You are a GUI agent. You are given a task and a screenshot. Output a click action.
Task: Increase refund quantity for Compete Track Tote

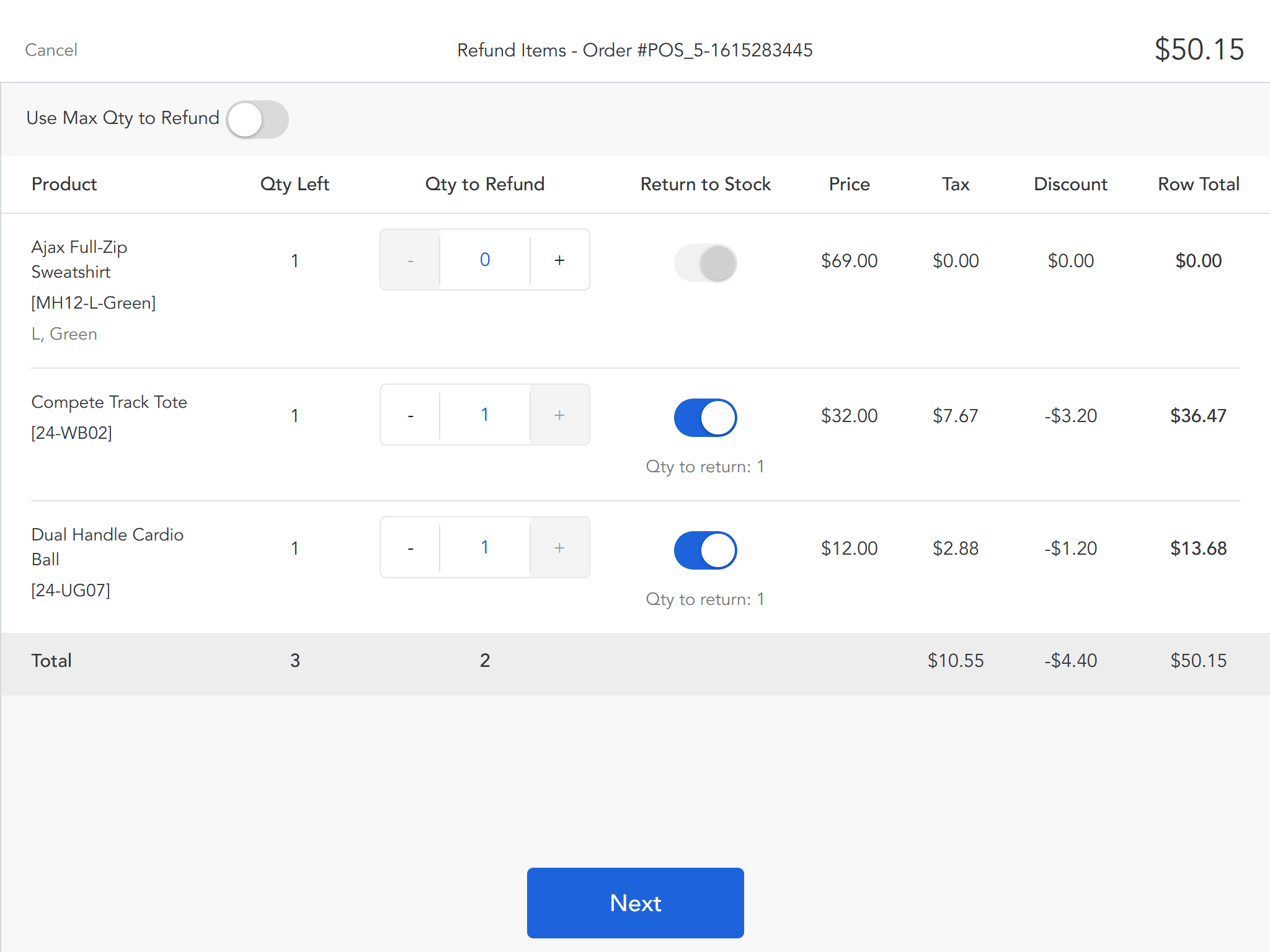(559, 415)
